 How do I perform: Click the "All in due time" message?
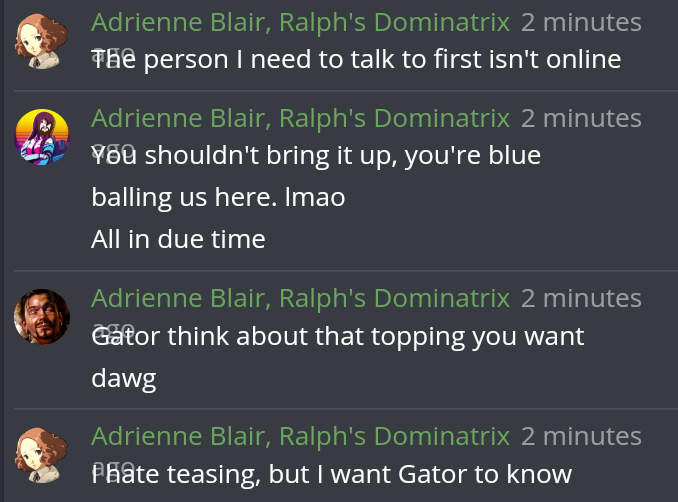(x=178, y=239)
